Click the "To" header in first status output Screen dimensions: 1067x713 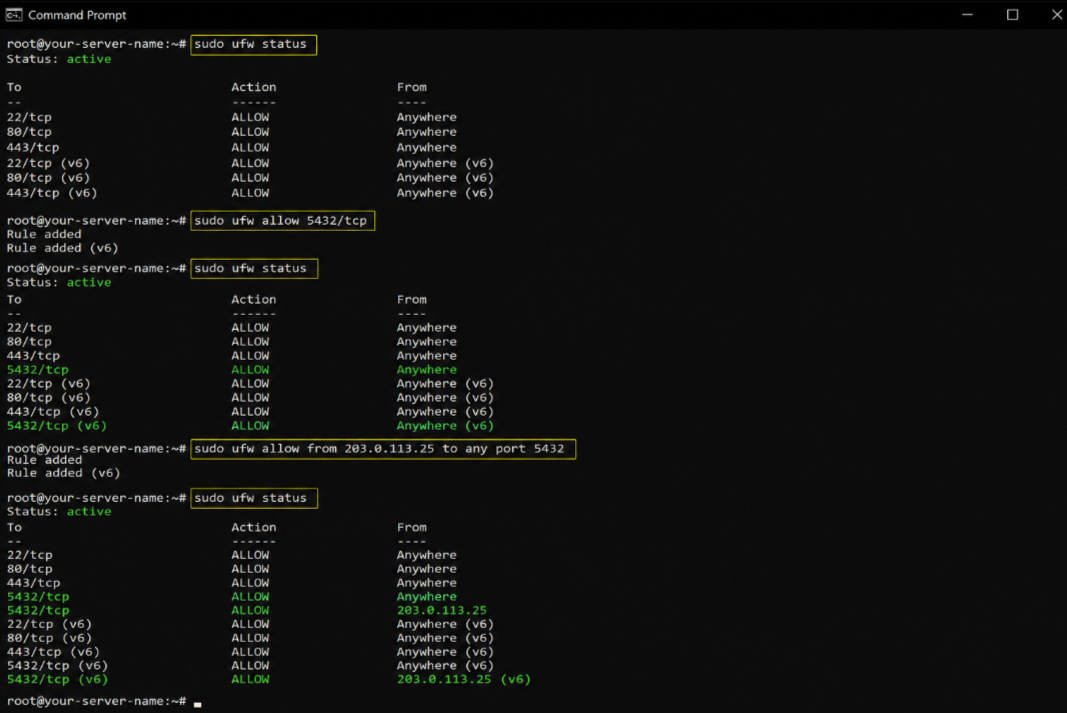point(14,87)
